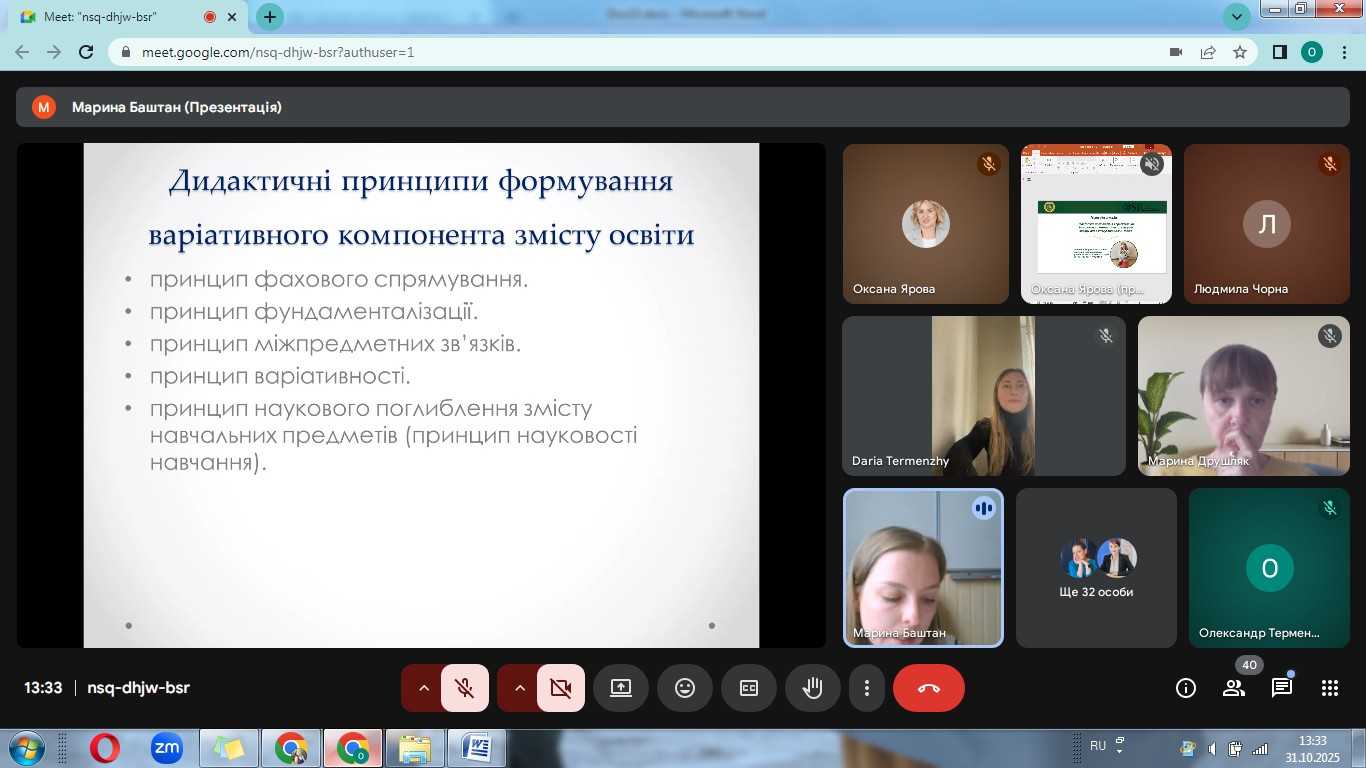1366x768 pixels.
Task: Open a new browser tab
Action: click(269, 17)
